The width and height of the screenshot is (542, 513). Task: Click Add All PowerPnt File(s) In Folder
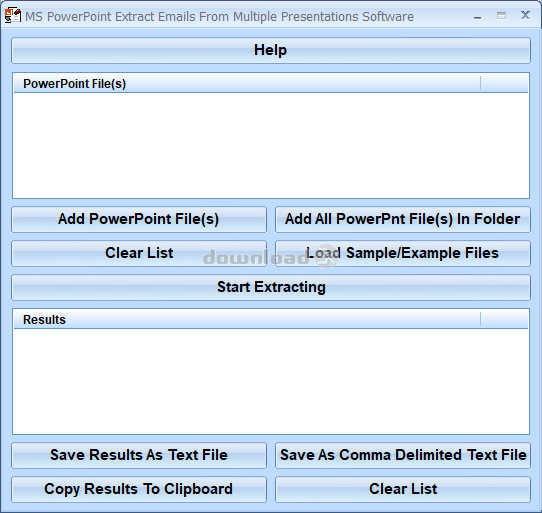[x=403, y=219]
